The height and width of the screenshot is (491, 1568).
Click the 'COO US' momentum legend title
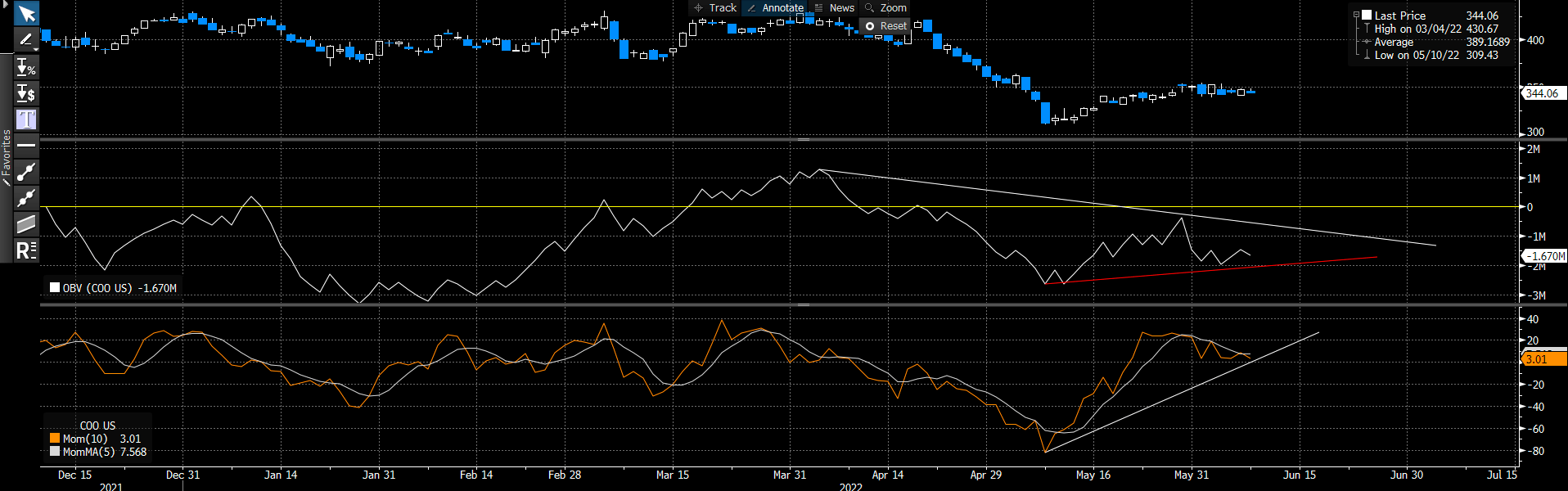click(x=97, y=426)
